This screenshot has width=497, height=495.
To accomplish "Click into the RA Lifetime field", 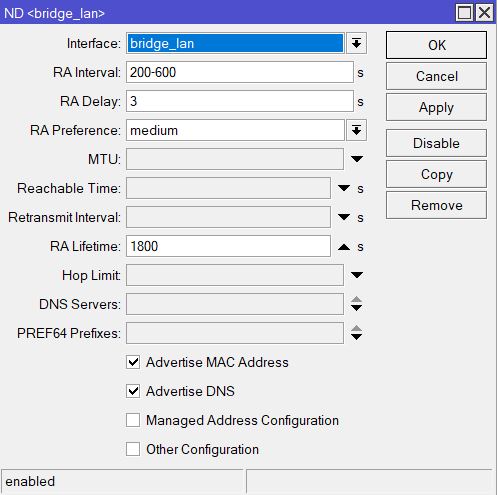I will click(228, 246).
